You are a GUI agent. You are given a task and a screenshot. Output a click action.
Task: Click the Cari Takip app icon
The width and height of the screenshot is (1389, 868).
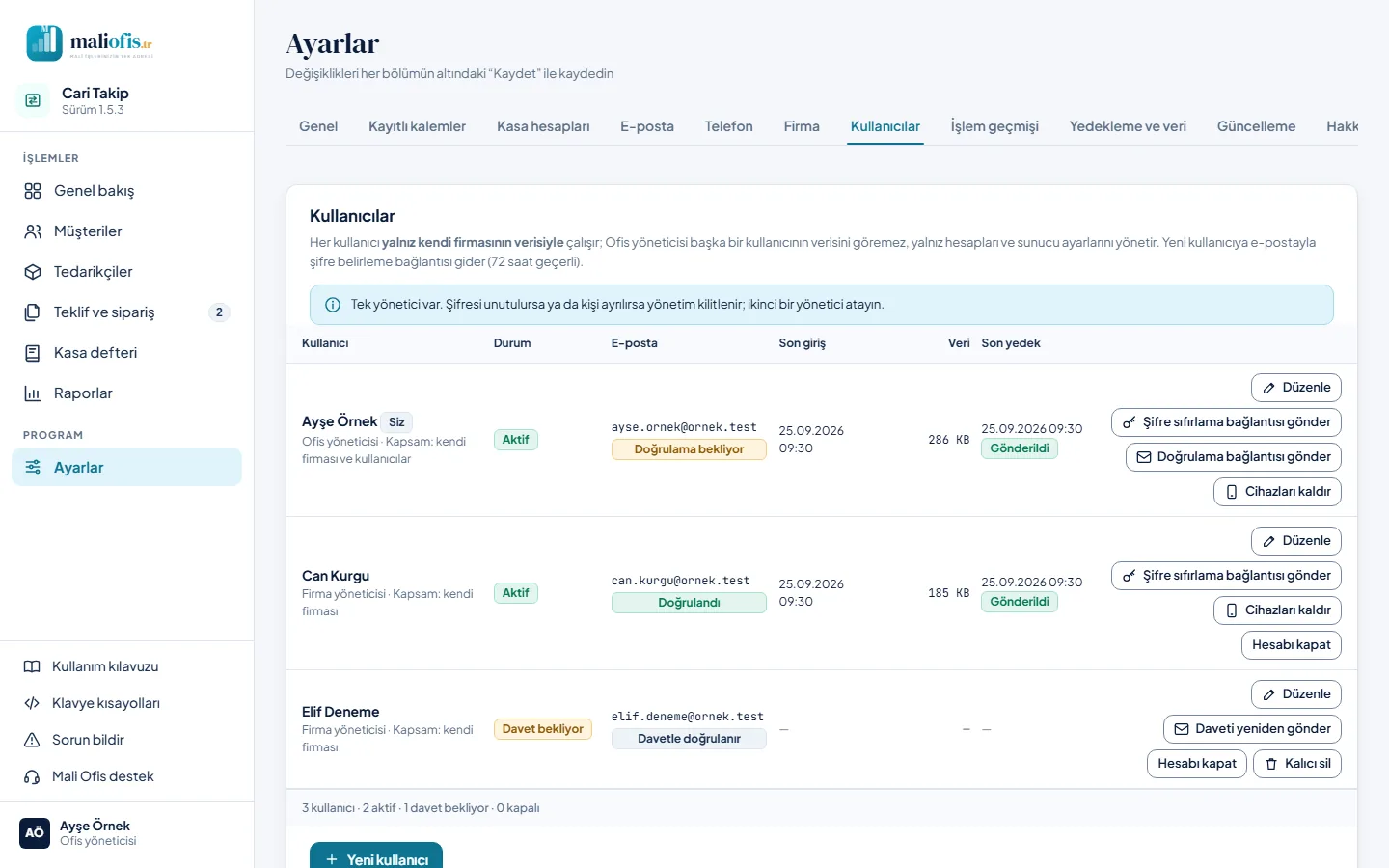[33, 100]
